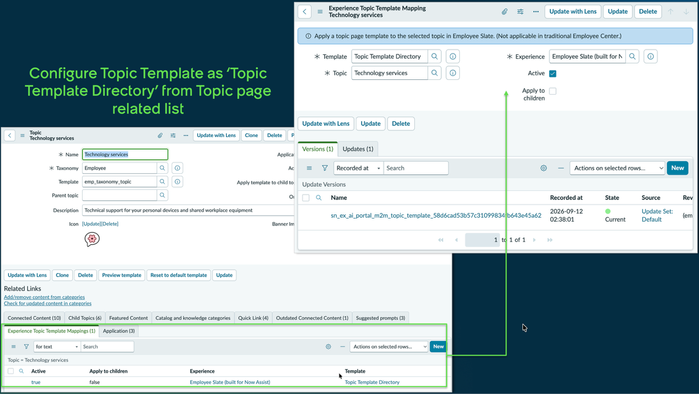Click the Description field in Topic form
Image resolution: width=699 pixels, height=394 pixels.
point(189,210)
